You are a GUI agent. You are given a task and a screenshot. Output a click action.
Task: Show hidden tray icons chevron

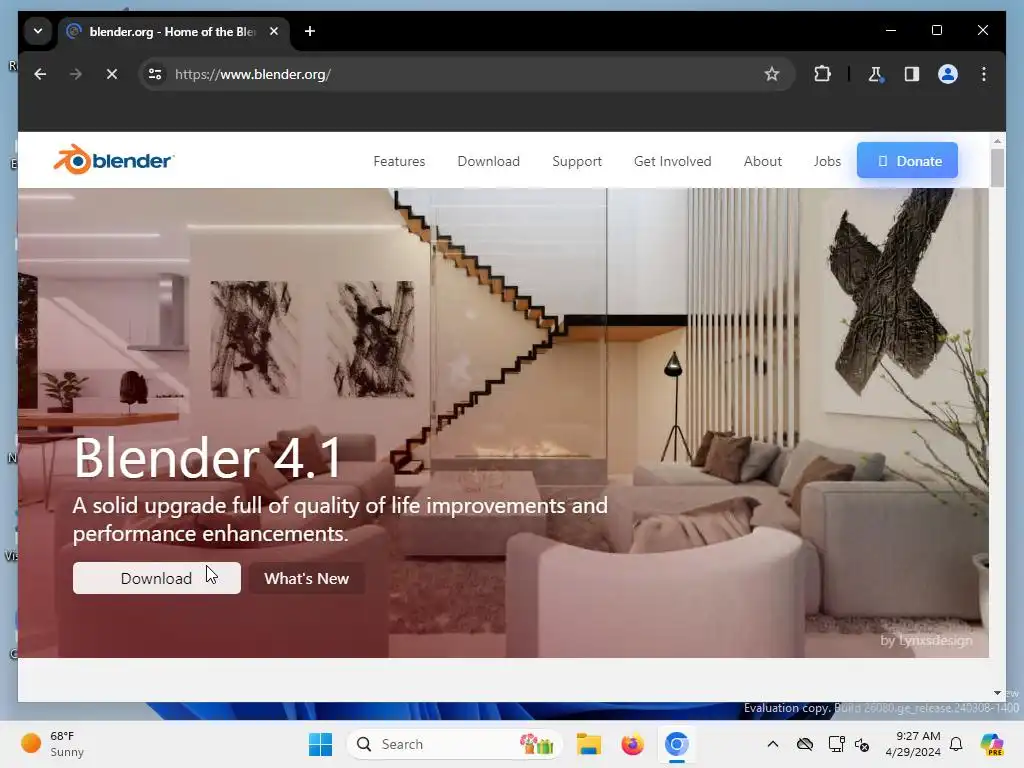coord(773,744)
